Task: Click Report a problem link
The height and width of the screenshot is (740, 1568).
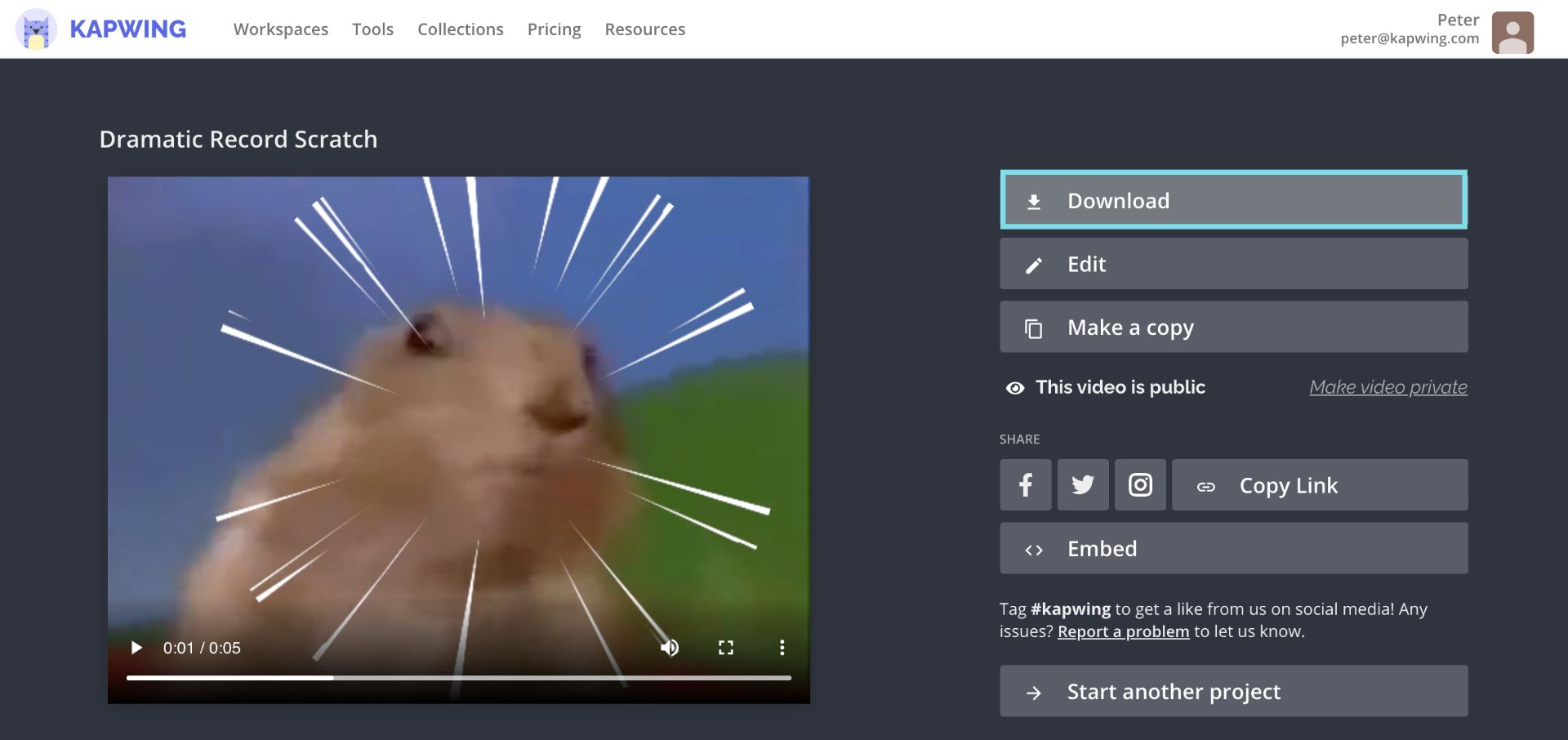Action: (1123, 631)
